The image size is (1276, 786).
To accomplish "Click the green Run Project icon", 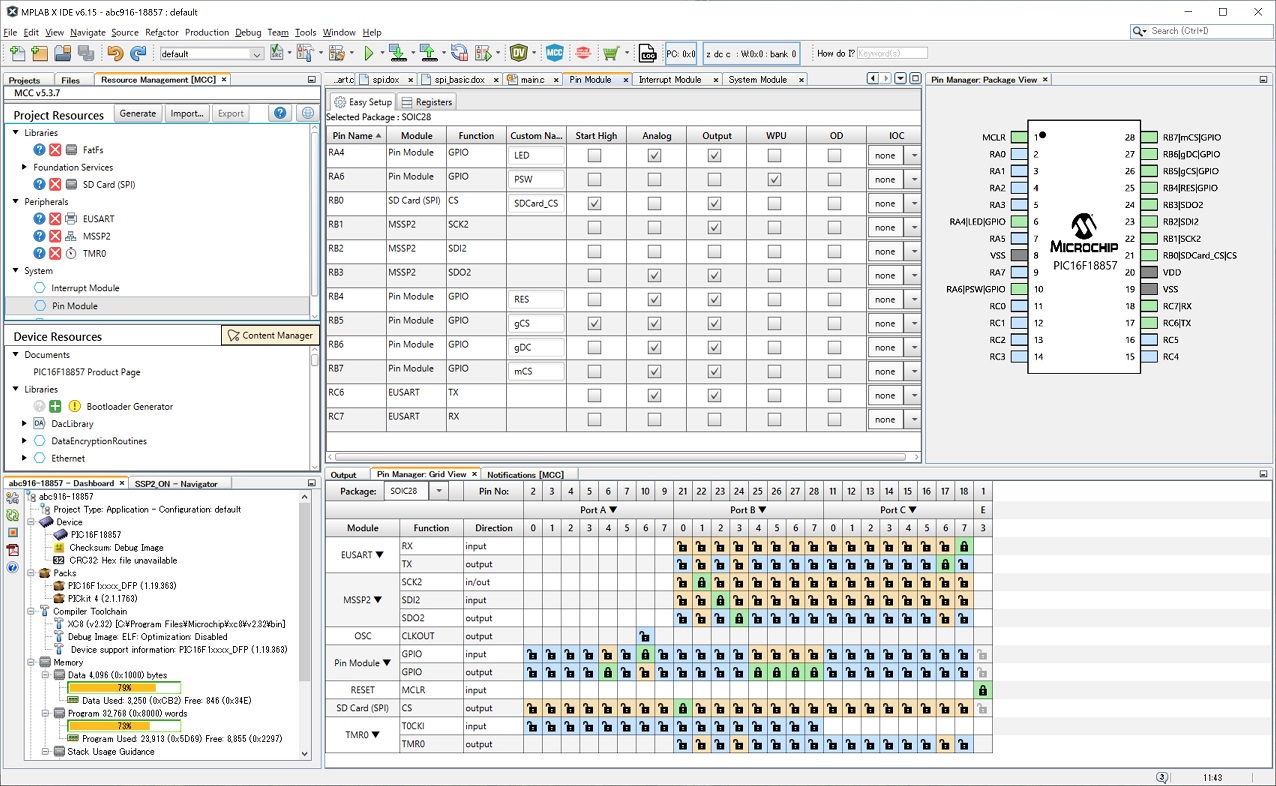I will [x=369, y=53].
